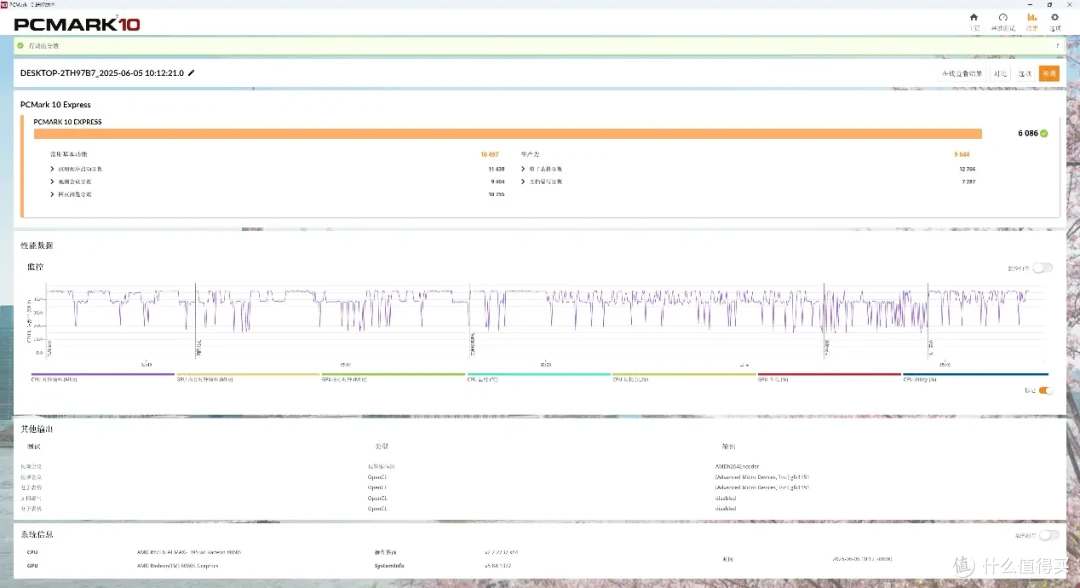Screen dimensions: 1080x588
Task: Open the Benchmarks gauge icon
Action: coord(1003,18)
